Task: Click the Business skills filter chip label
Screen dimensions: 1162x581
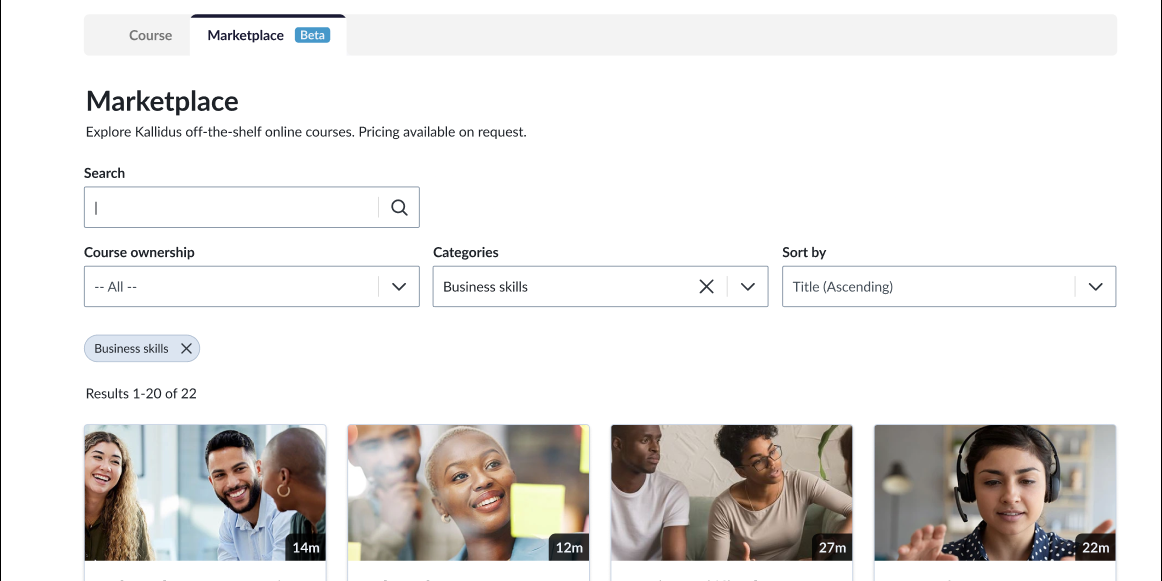Action: [131, 348]
